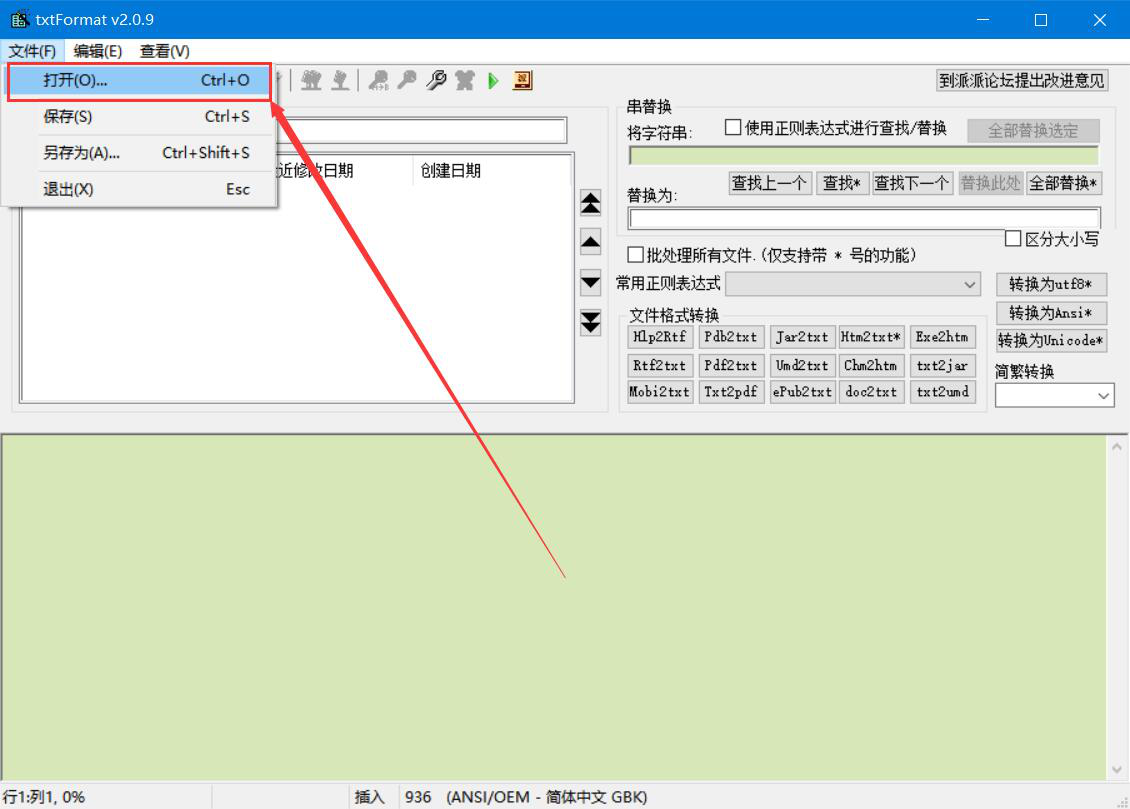Image resolution: width=1130 pixels, height=809 pixels.
Task: Click the Rtf2txt conversion button
Action: click(x=659, y=365)
